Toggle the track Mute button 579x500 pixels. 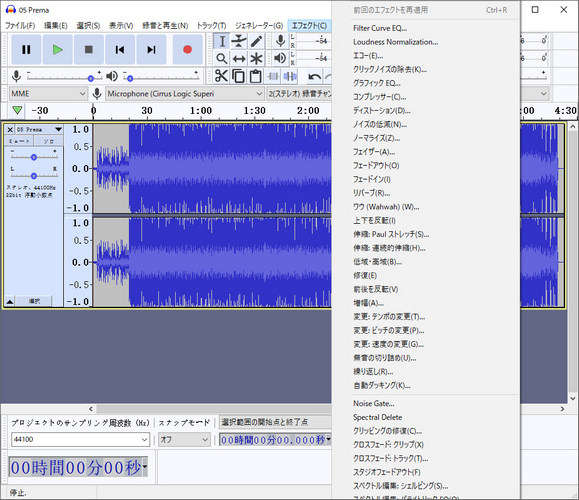pos(19,141)
